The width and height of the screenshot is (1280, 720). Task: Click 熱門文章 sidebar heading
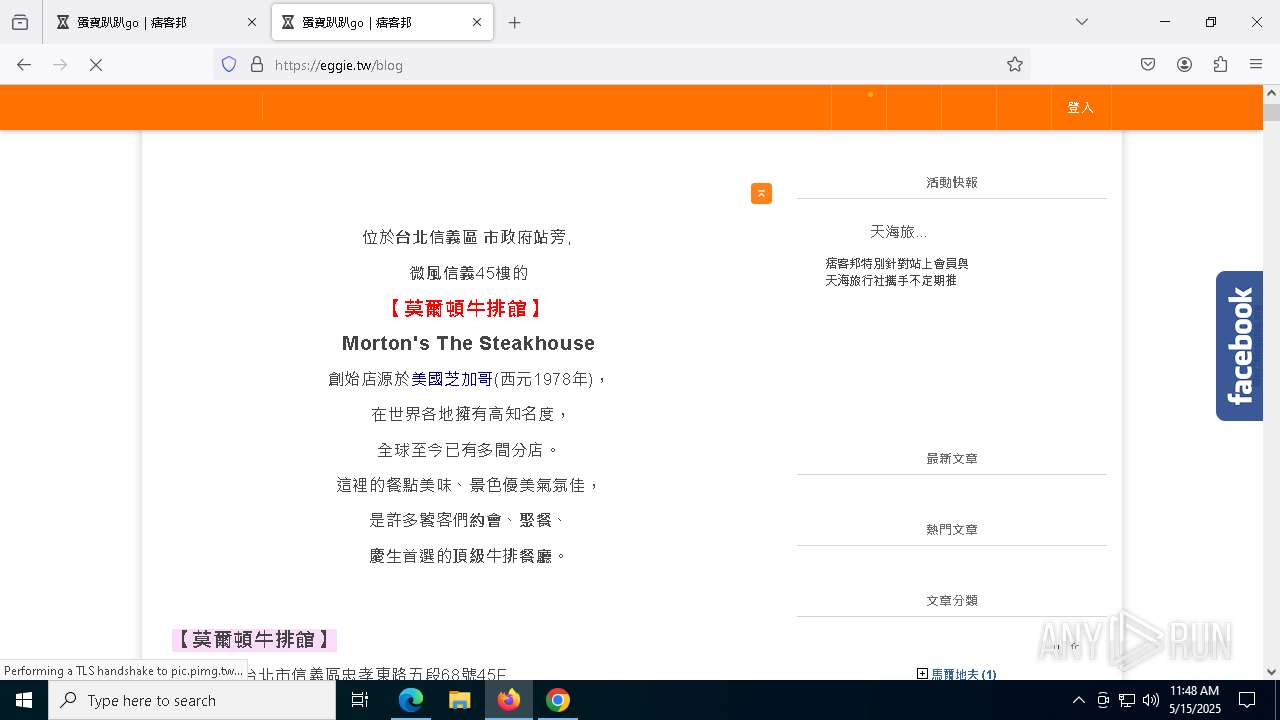point(951,529)
